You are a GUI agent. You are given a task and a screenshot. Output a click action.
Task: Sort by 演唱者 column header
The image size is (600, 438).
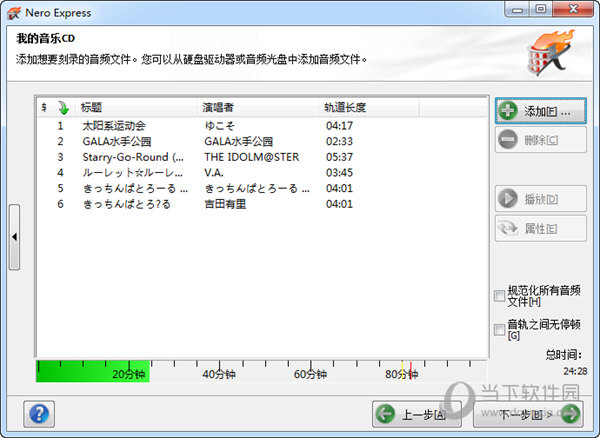[x=258, y=107]
